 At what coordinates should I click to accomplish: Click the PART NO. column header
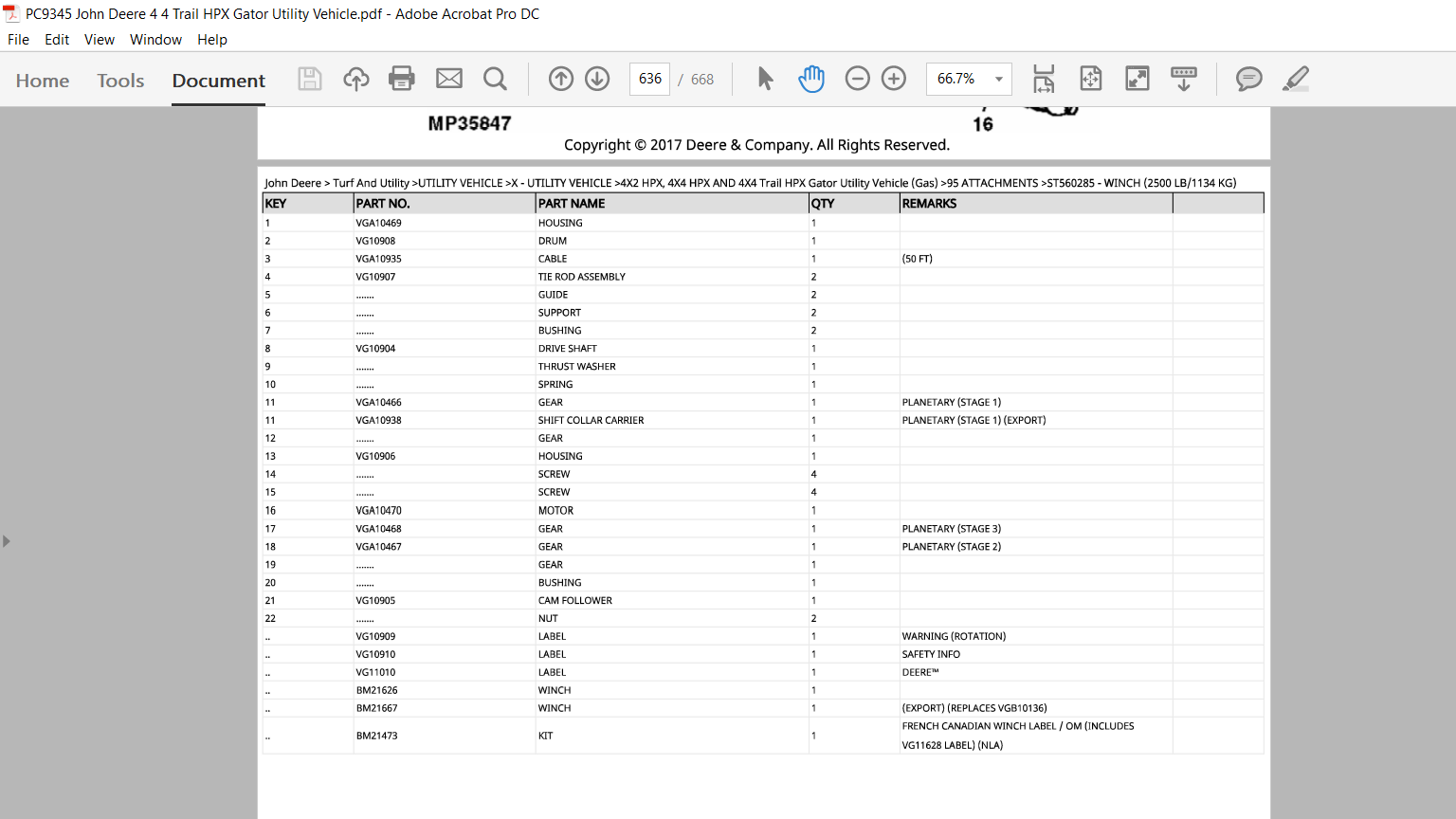383,204
